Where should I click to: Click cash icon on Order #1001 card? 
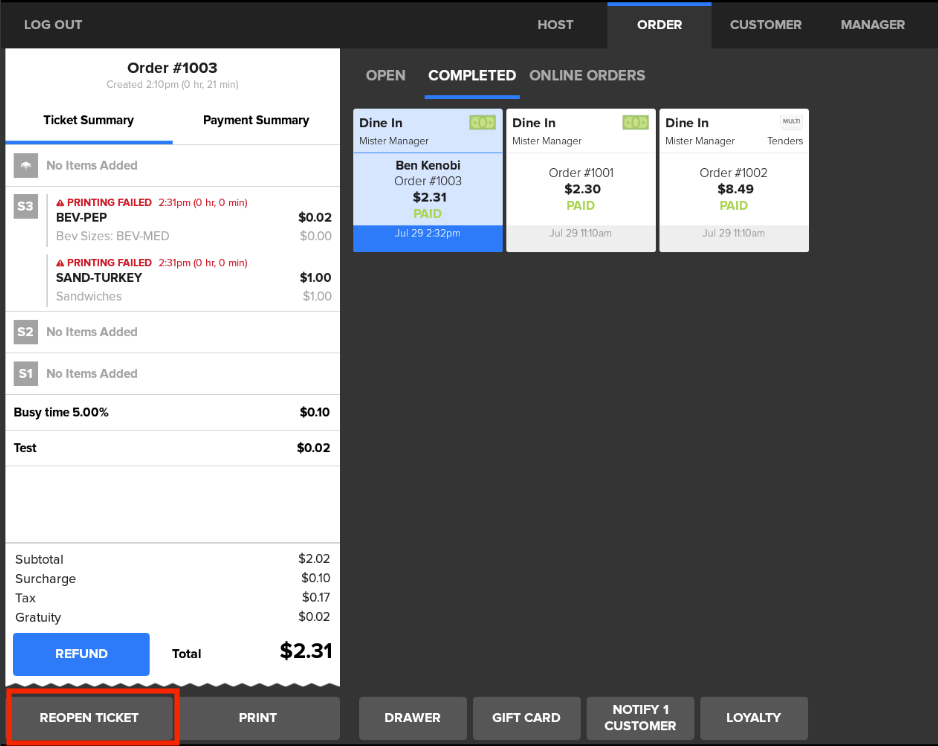click(x=635, y=123)
